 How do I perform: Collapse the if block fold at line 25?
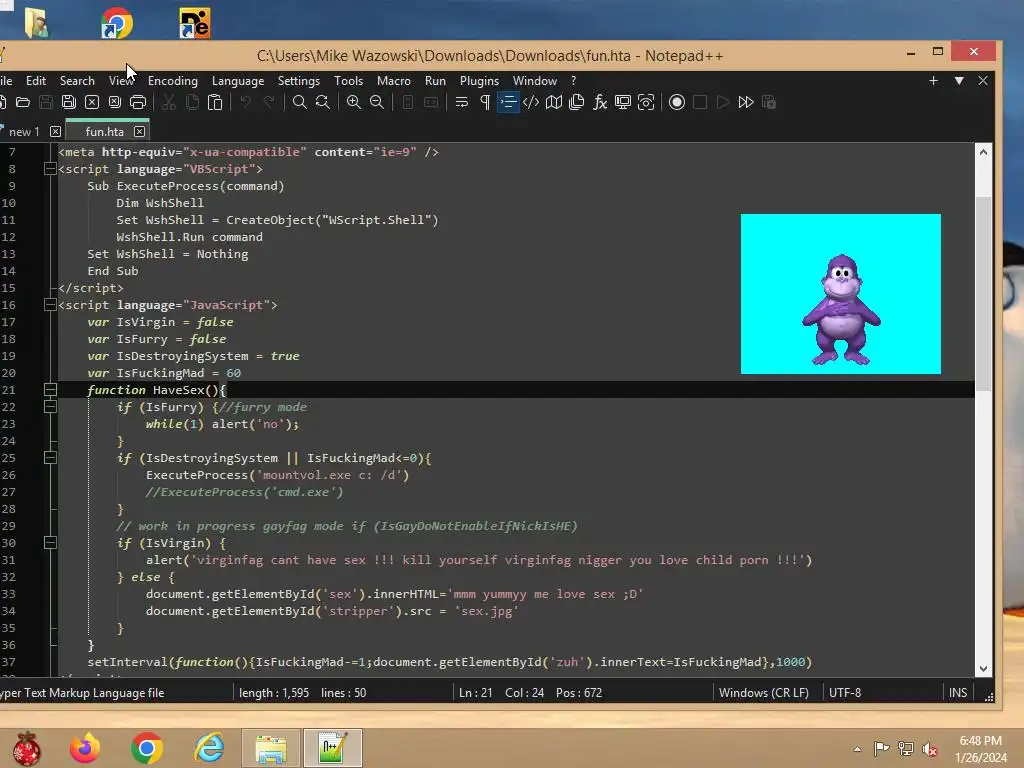50,458
